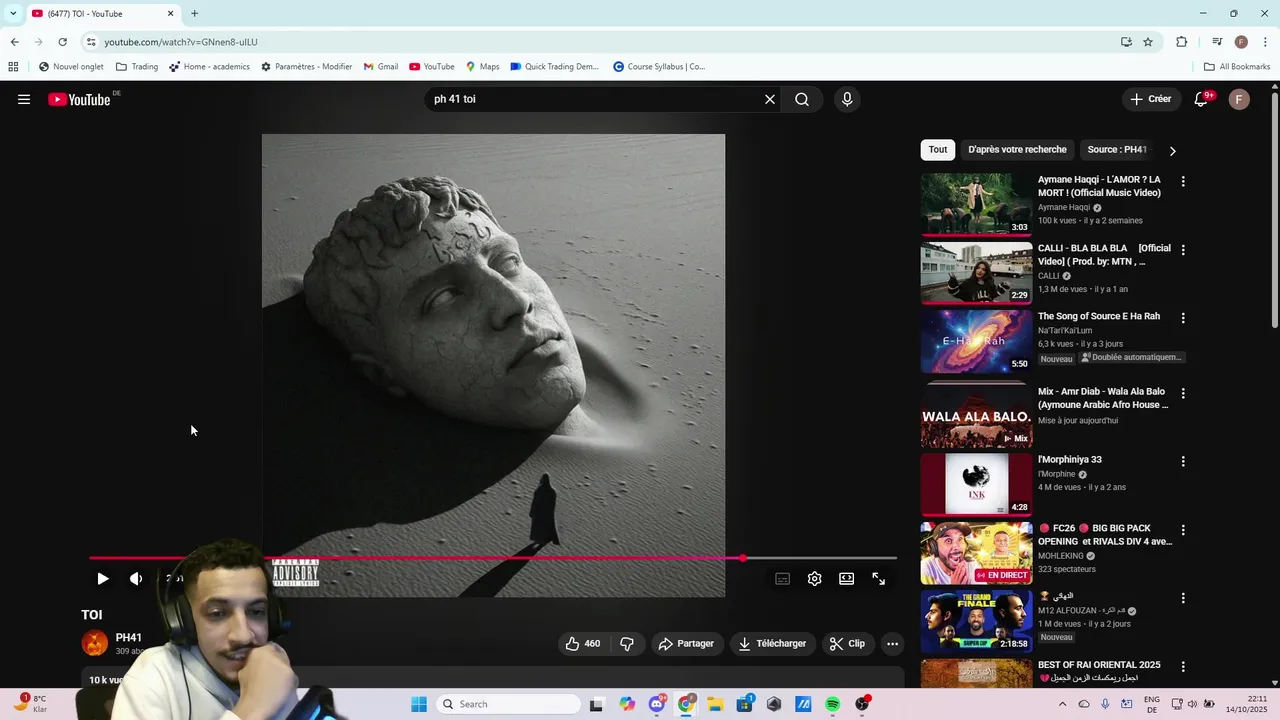
Task: Open the CALLI BLA BLA BLA thumbnail
Action: point(976,272)
